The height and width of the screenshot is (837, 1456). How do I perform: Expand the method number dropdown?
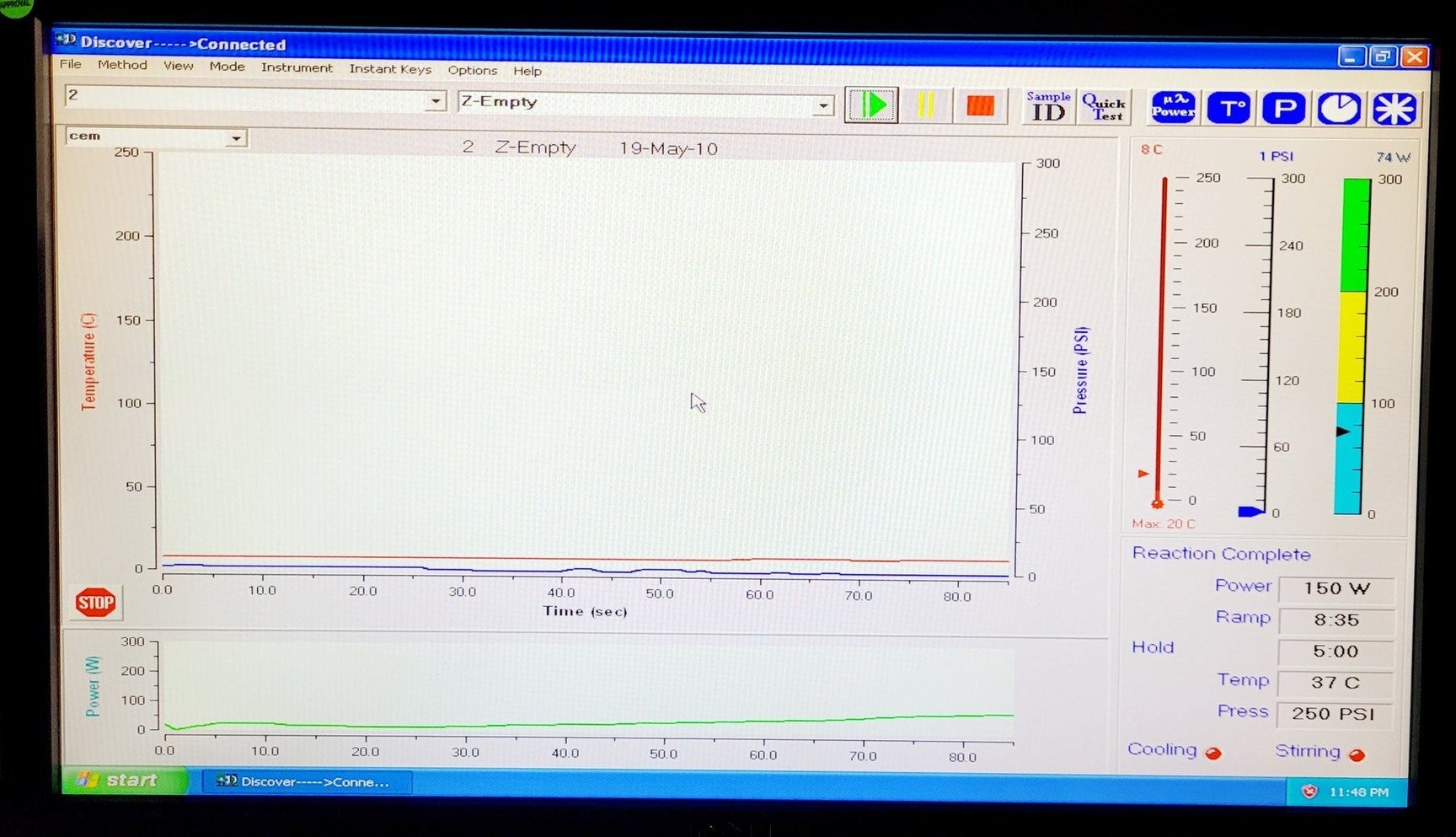click(x=436, y=100)
